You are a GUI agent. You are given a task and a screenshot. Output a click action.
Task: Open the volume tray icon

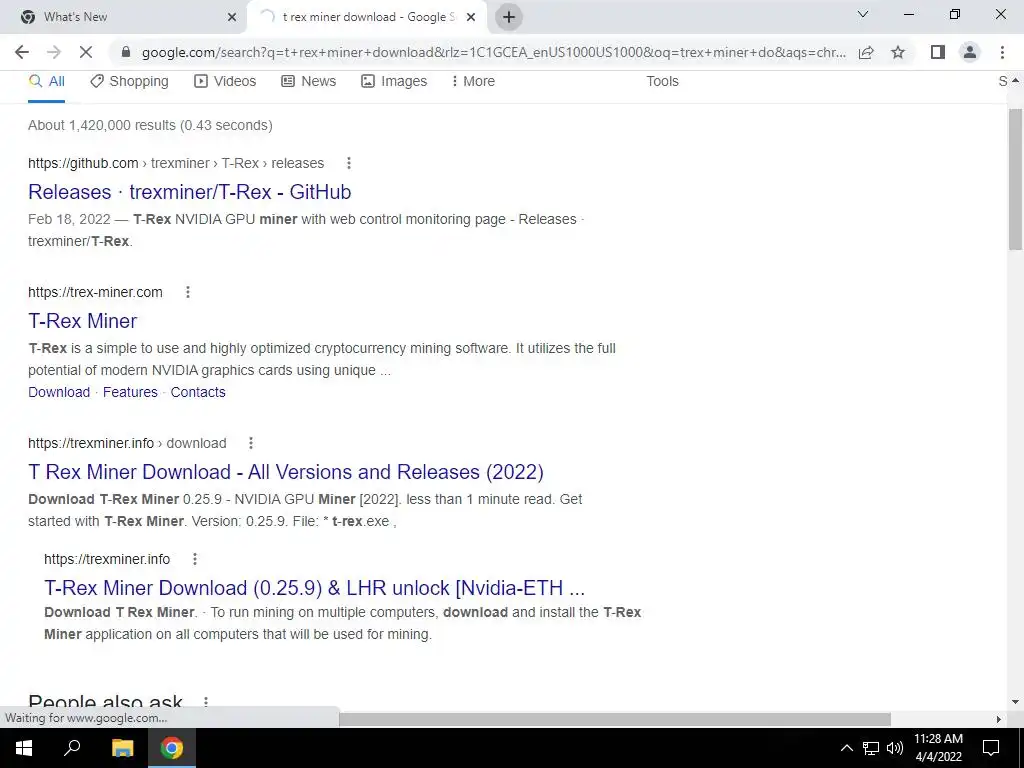(x=895, y=748)
